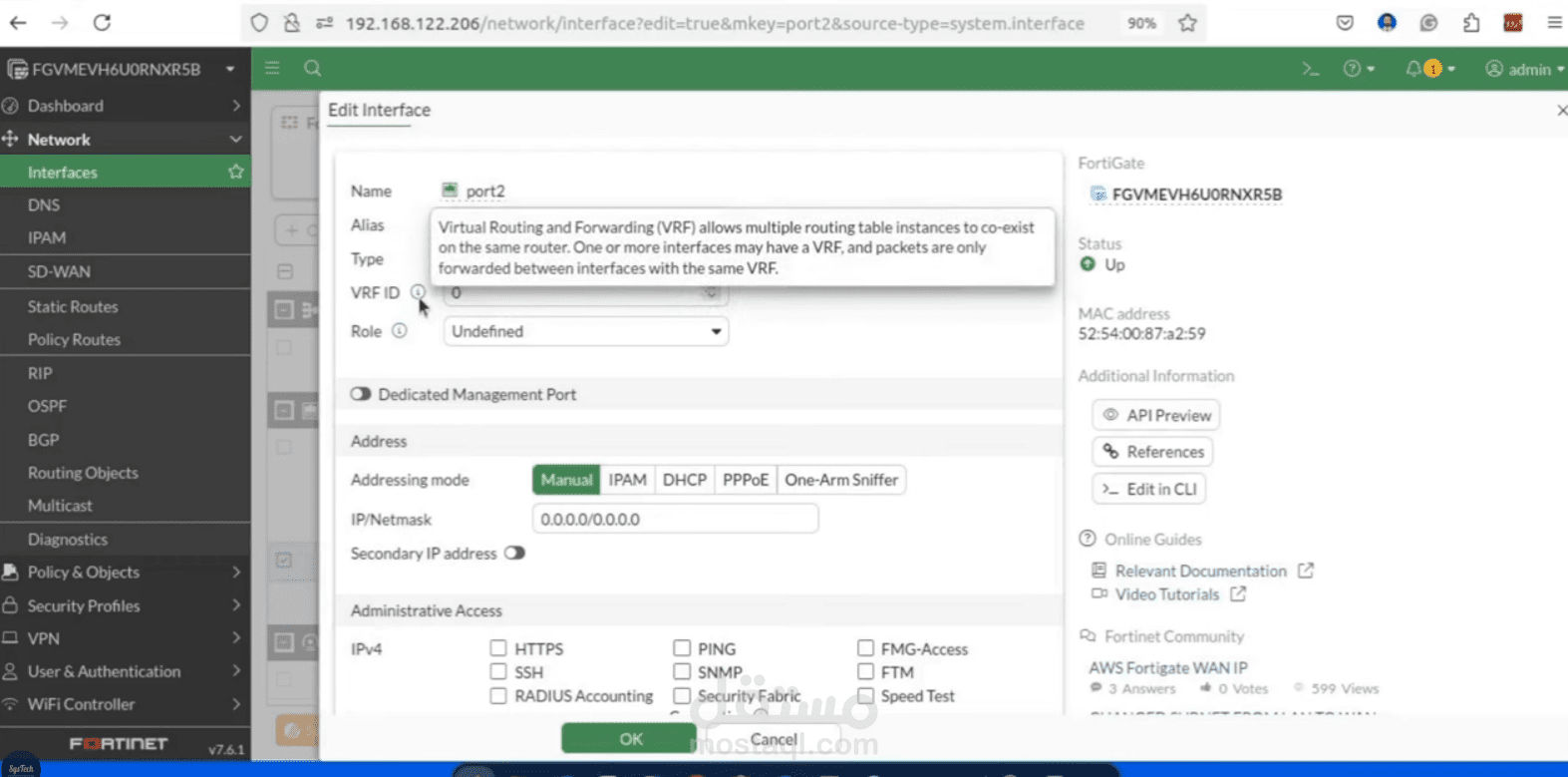This screenshot has height=777, width=1568.
Task: Click the site permissions icon in the address bar
Action: tap(324, 23)
